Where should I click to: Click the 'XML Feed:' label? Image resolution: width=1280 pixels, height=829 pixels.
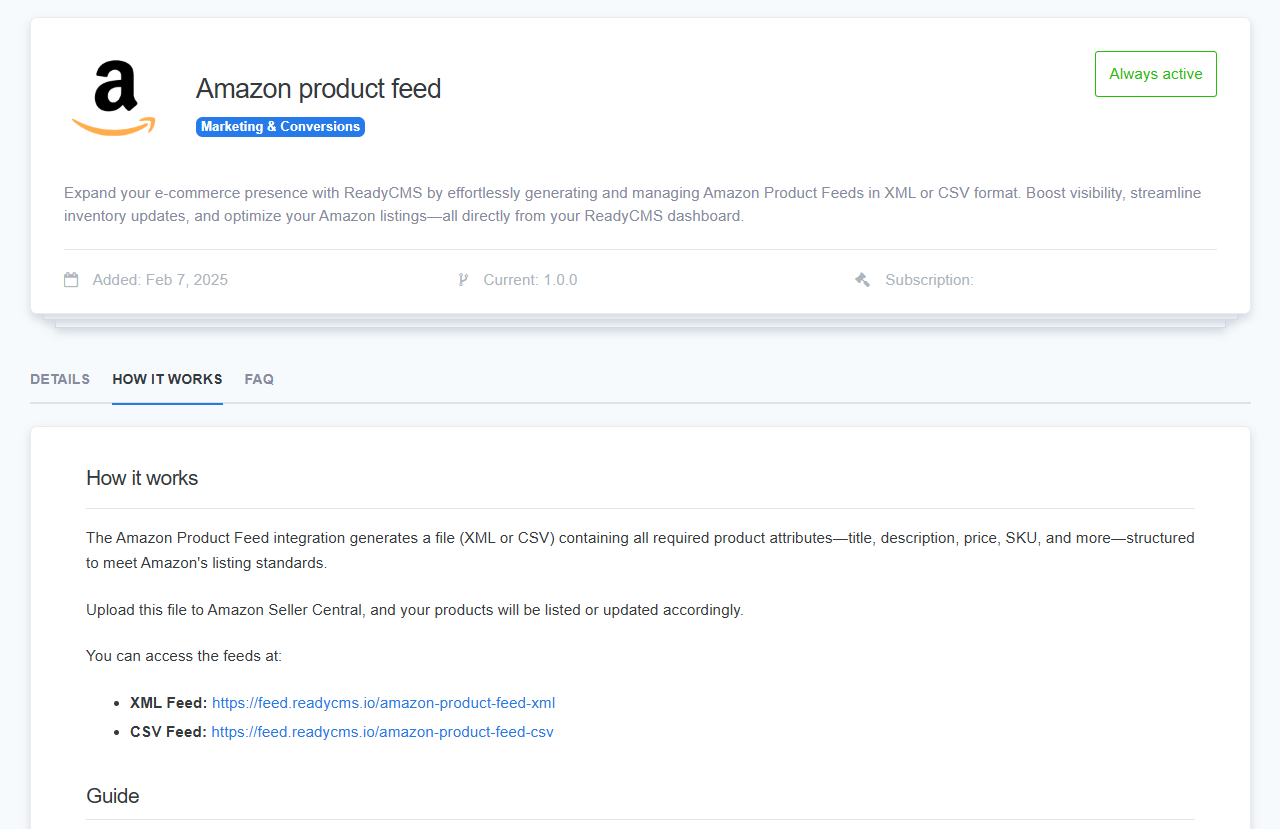168,703
